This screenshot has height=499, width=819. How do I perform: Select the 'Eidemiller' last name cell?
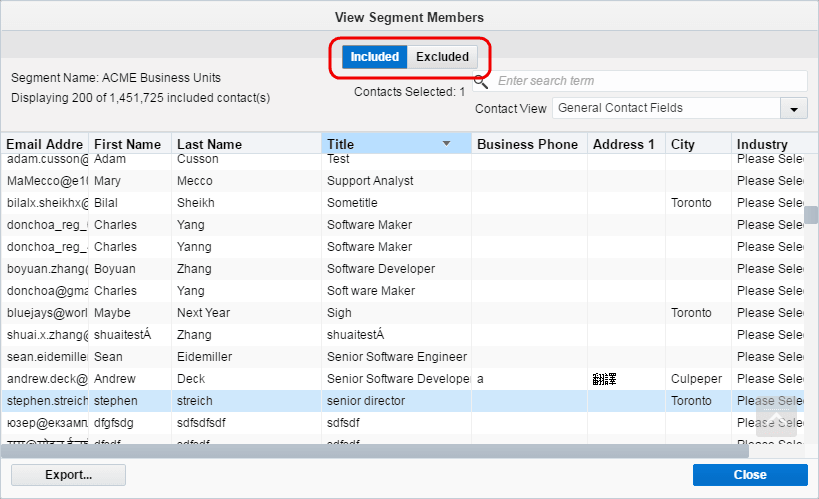click(x=247, y=356)
